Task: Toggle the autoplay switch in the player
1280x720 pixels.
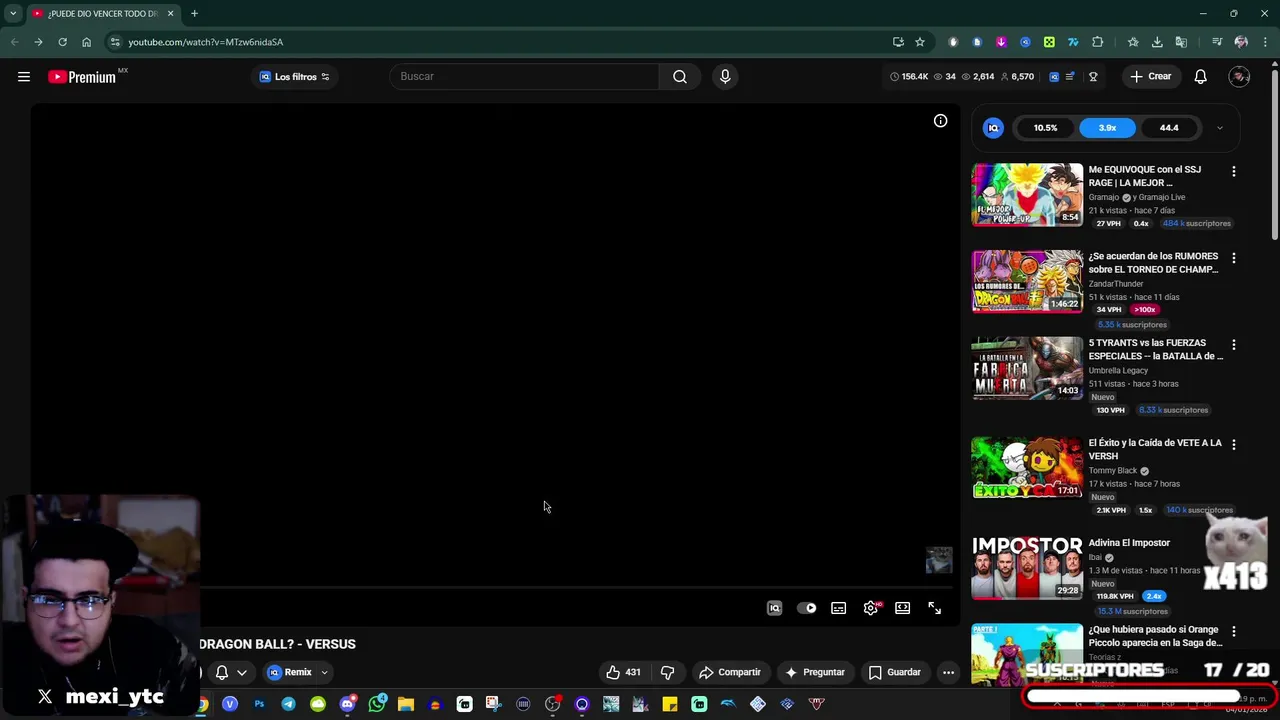Action: [x=806, y=608]
